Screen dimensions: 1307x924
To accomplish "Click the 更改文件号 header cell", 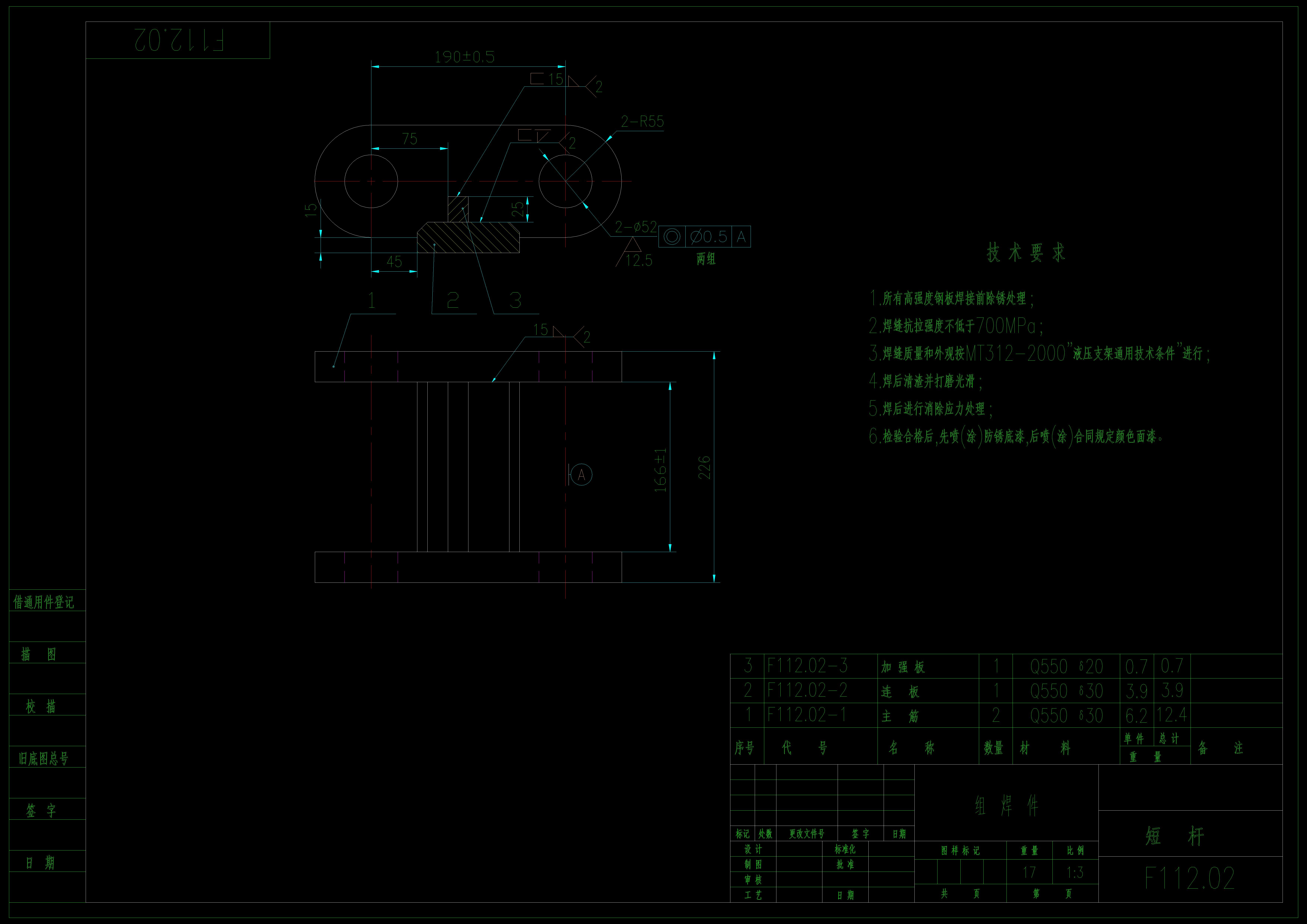I will pyautogui.click(x=807, y=834).
